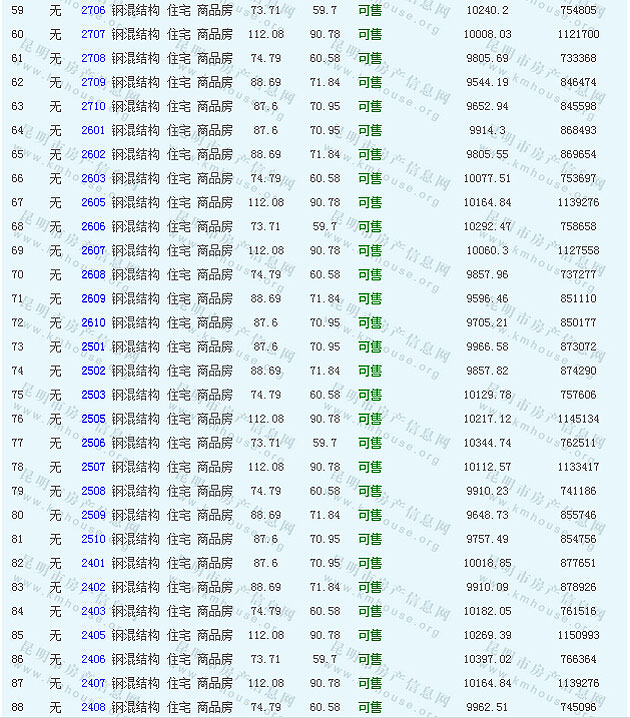
Task: Open the 2710 unit link
Action: point(93,106)
